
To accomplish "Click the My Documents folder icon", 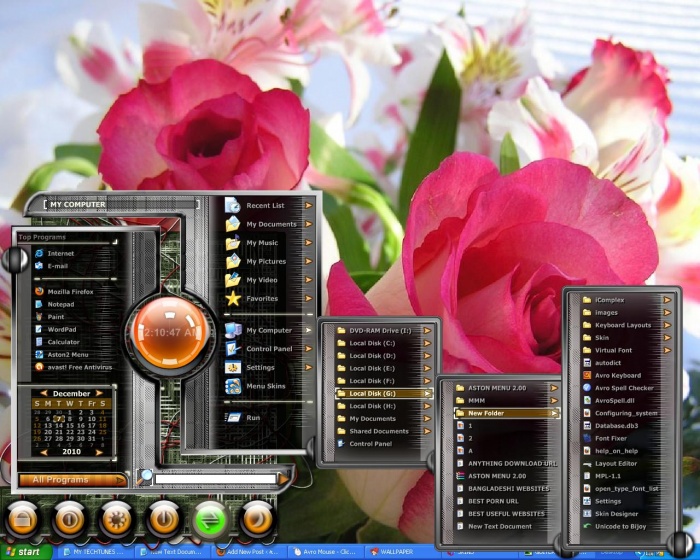I will 233,224.
